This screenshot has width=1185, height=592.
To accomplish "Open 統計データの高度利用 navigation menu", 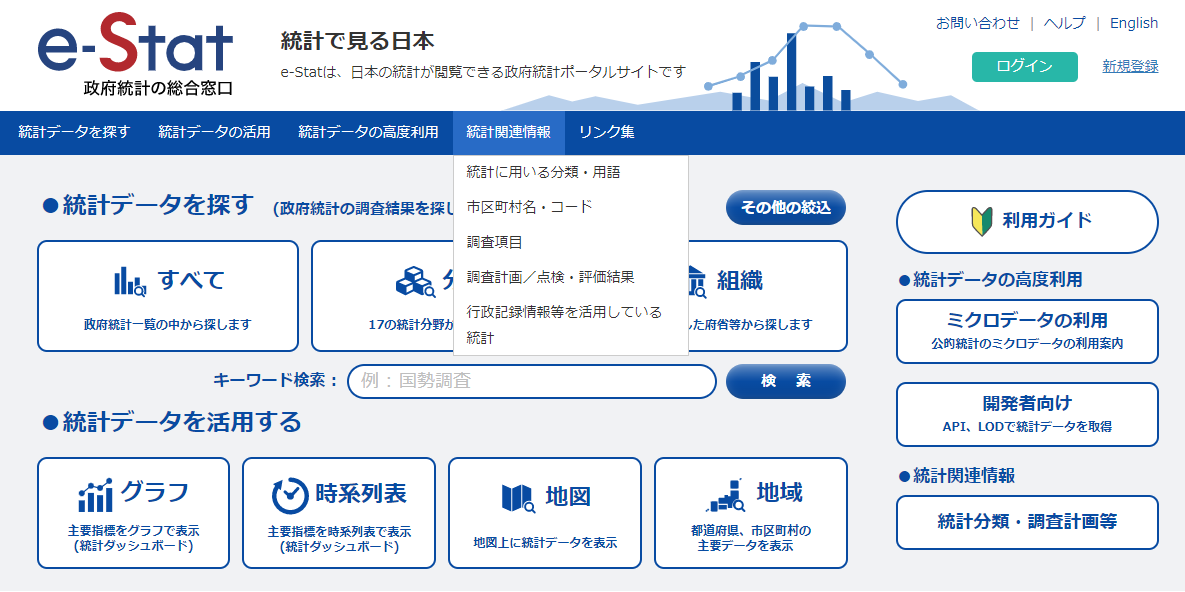I will coord(368,132).
